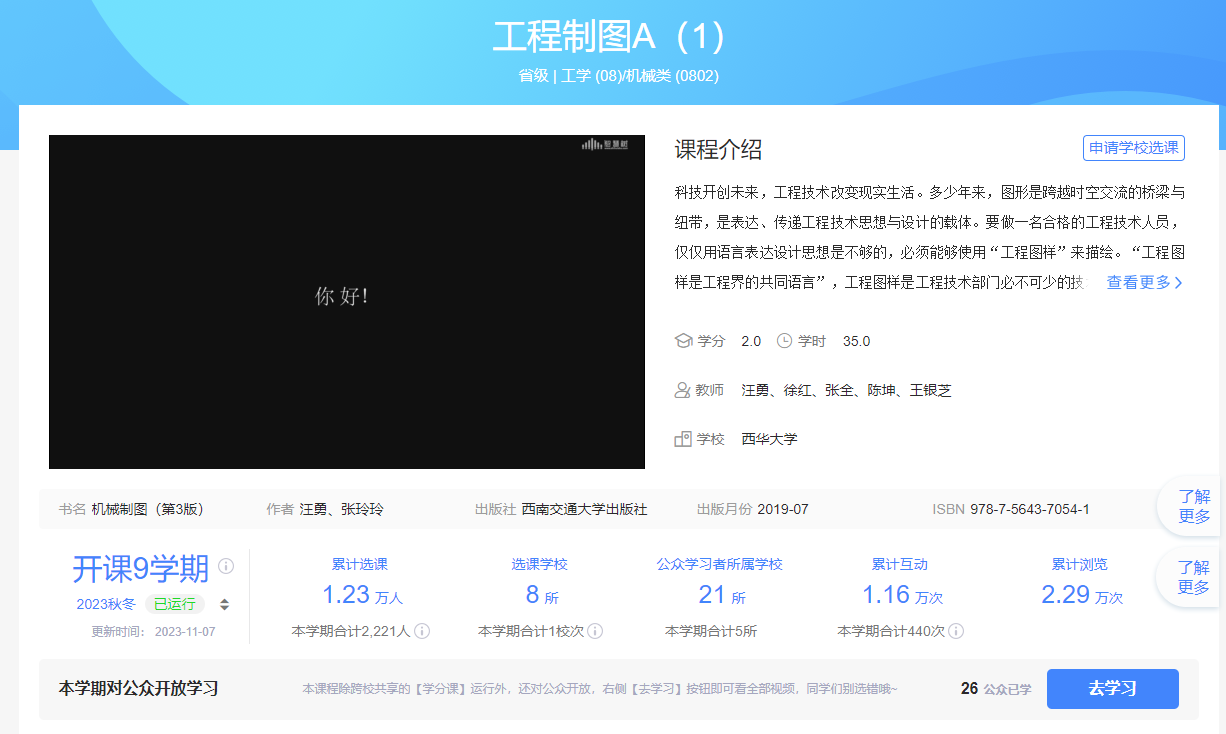Click info icon beside 本学期合计2,221人
This screenshot has width=1226, height=734.
422,631
